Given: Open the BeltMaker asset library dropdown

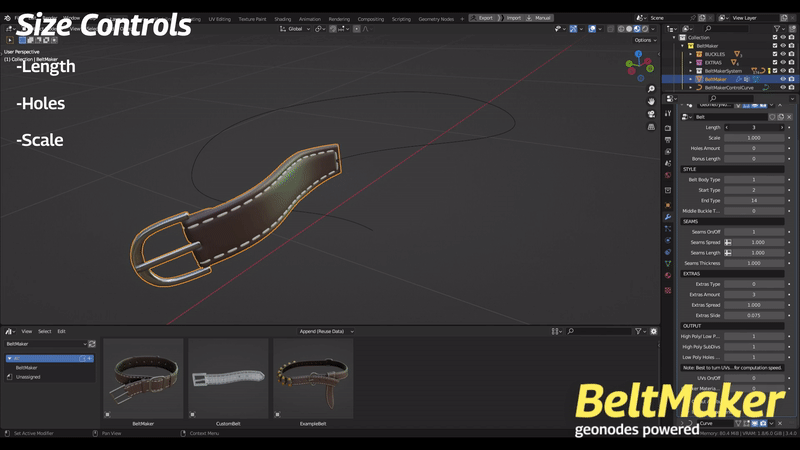Looking at the screenshot, I should coord(46,344).
